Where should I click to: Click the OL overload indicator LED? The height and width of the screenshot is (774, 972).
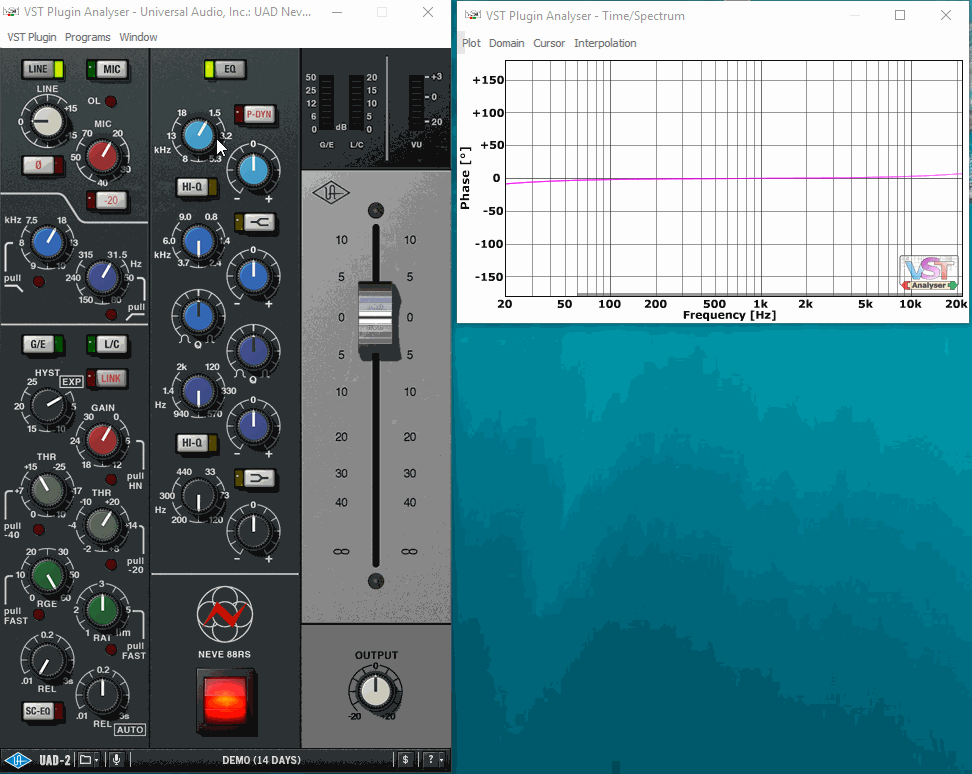[110, 101]
